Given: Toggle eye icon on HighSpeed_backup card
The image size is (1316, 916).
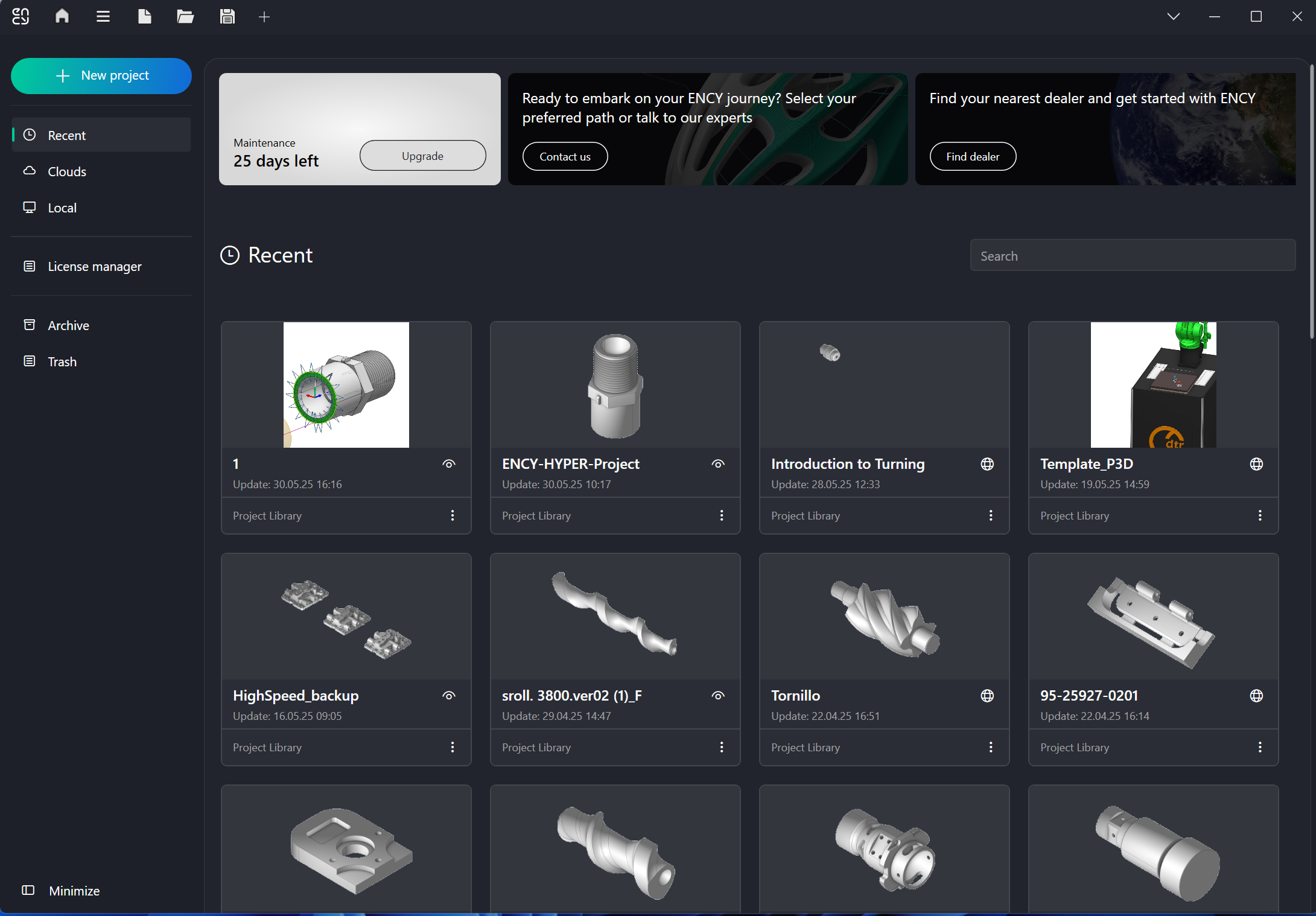Looking at the screenshot, I should (x=449, y=696).
